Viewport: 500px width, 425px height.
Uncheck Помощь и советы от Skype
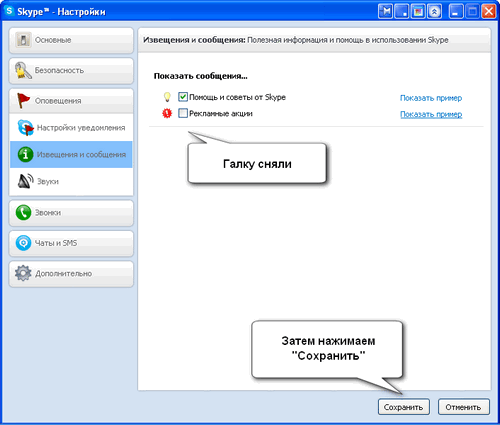click(183, 97)
